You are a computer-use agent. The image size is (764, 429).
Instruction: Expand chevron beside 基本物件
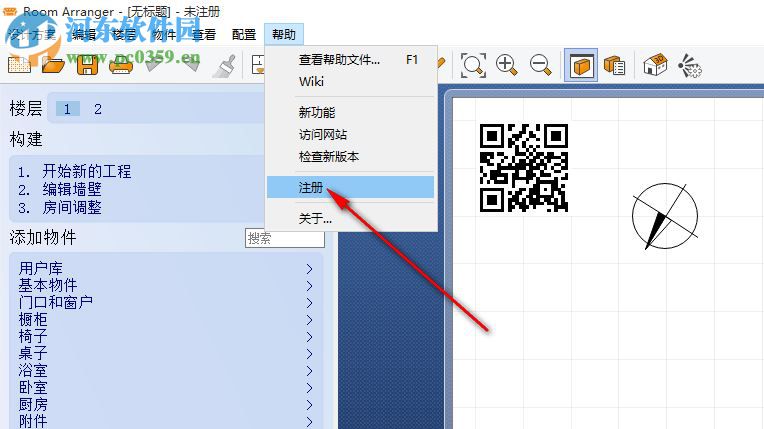tap(309, 286)
